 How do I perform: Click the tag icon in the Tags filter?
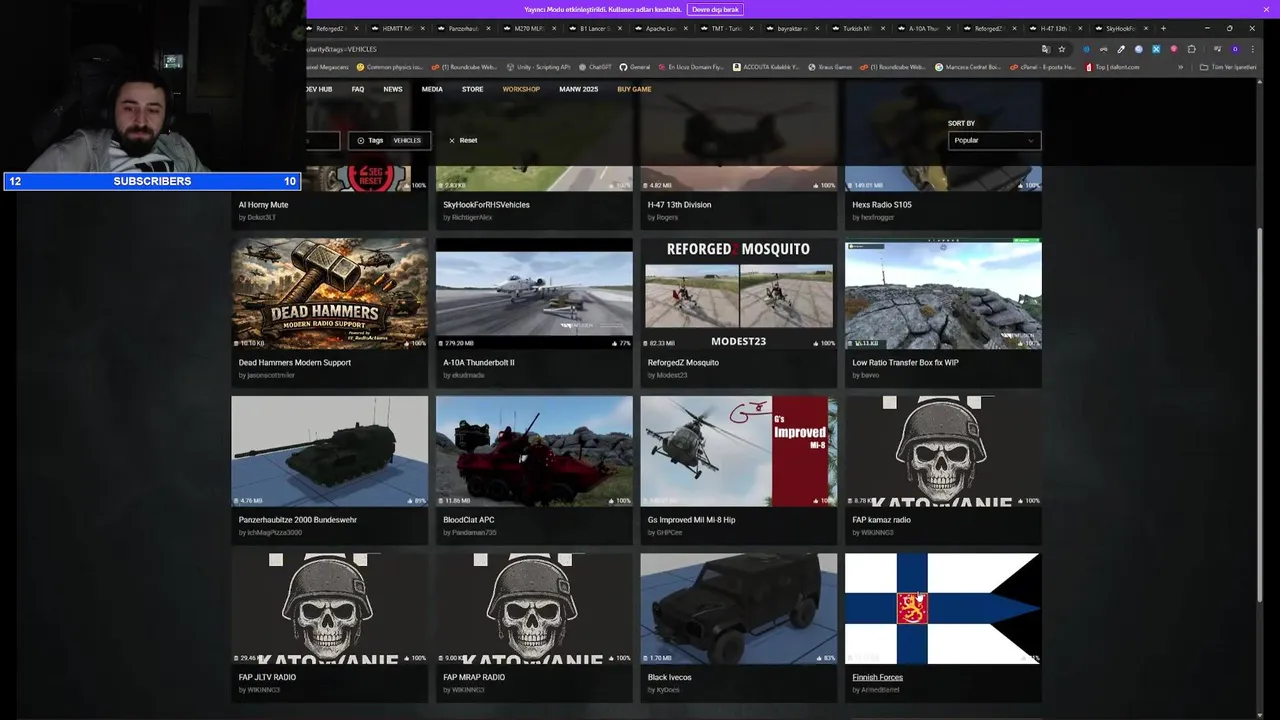click(x=361, y=140)
